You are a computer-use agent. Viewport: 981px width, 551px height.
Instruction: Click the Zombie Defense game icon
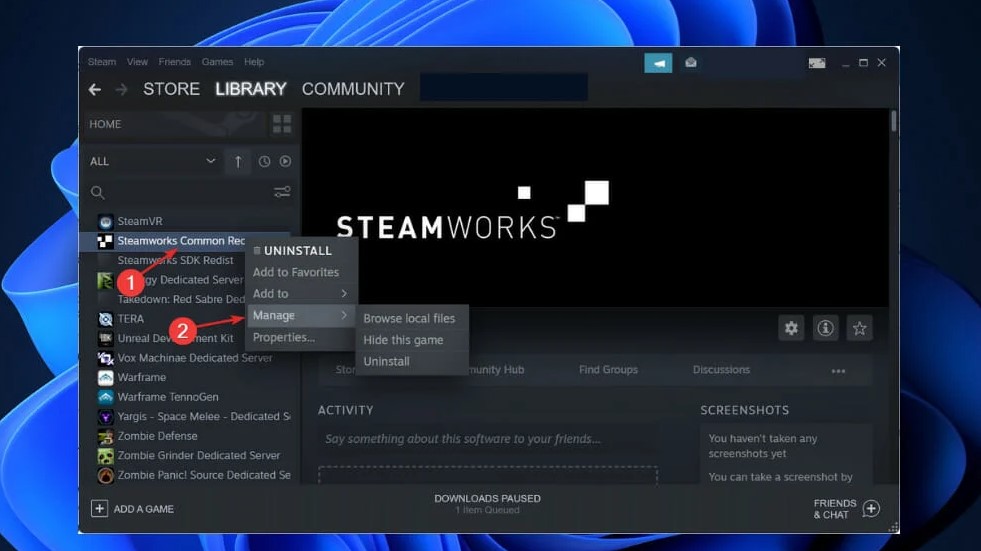(x=105, y=436)
